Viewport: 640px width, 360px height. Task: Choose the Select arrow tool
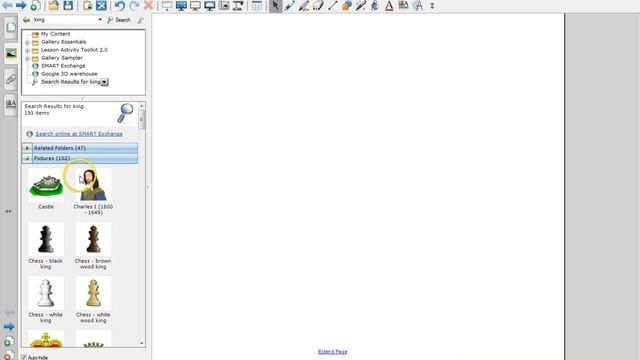coord(276,6)
